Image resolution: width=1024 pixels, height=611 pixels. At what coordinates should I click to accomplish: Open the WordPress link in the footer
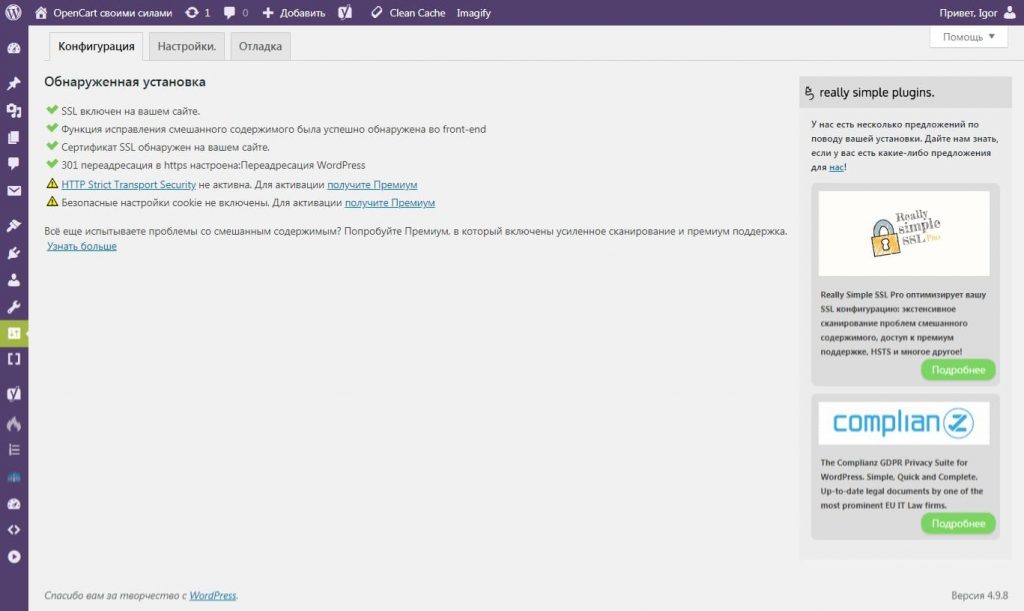tap(213, 595)
